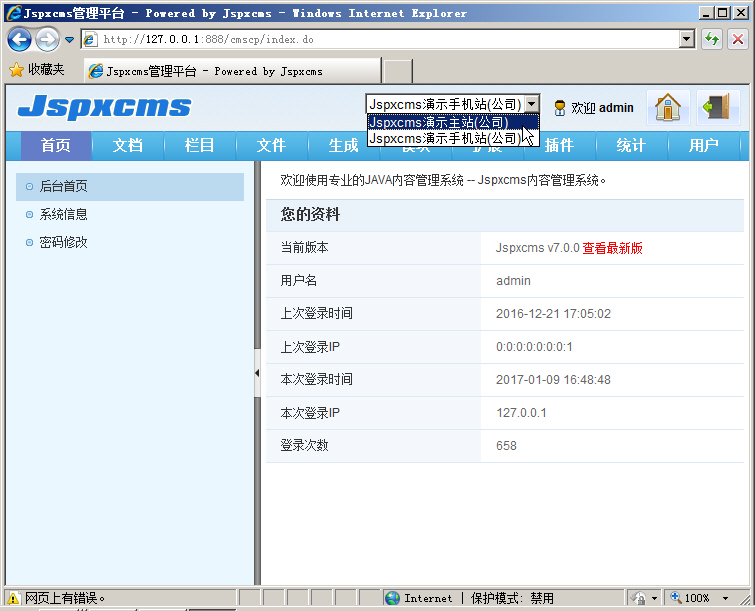755x611 pixels.
Task: Click the 2017-01-09 16:48:48 time value
Action: (553, 380)
